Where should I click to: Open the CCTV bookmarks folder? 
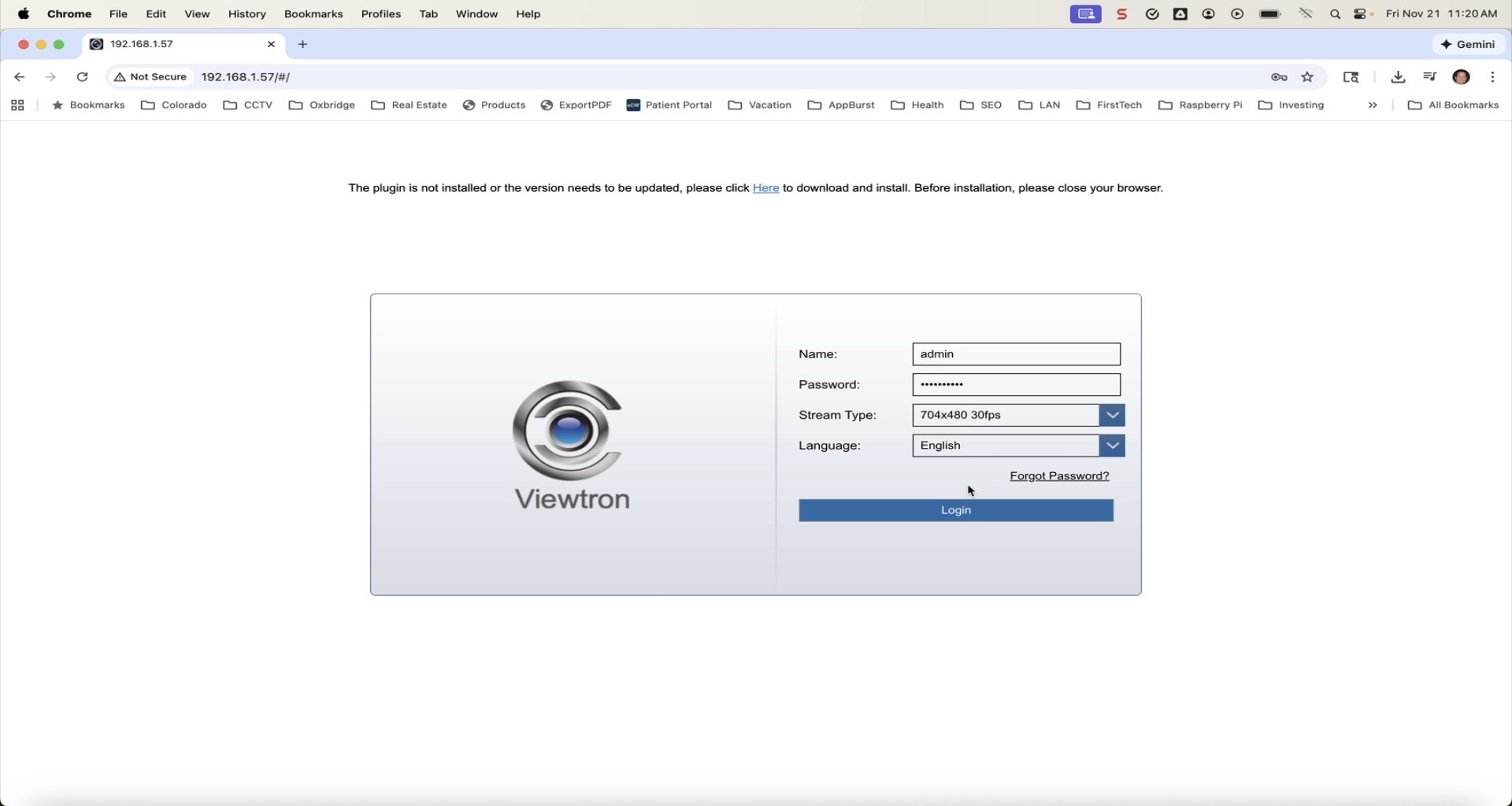pos(249,105)
